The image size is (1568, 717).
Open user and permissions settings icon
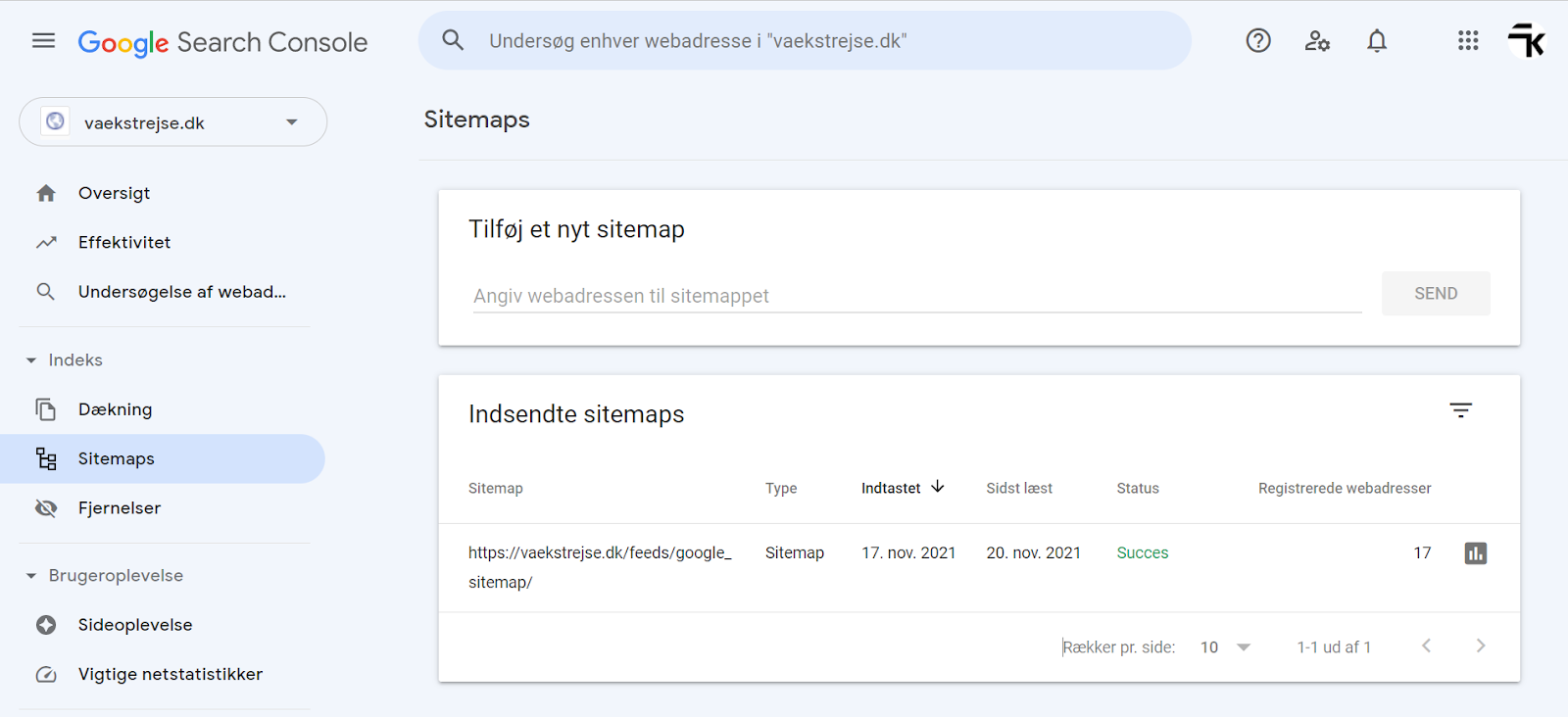click(1317, 40)
